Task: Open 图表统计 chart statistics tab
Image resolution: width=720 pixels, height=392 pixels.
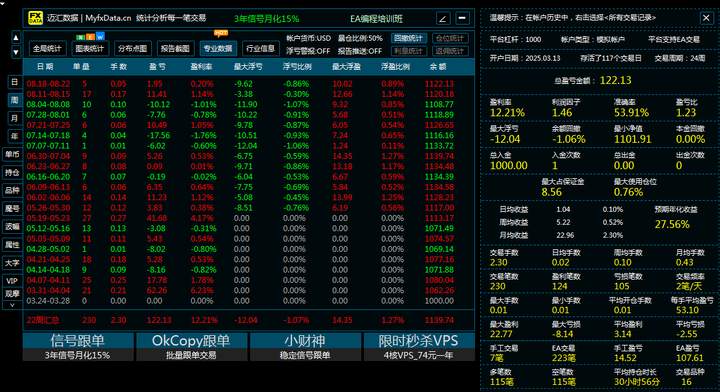Action: 90,48
